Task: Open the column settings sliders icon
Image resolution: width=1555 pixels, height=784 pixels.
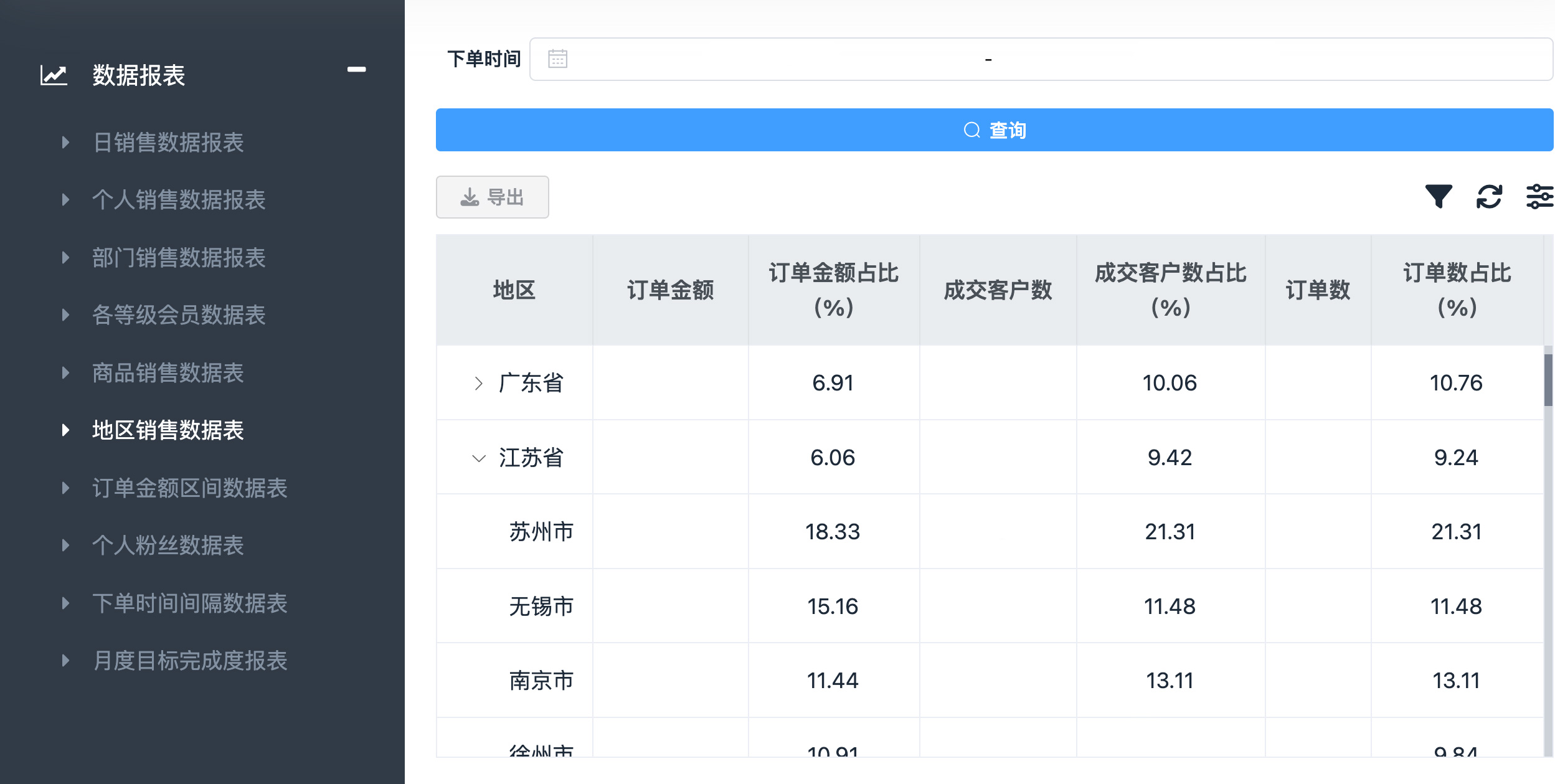Action: 1539,197
